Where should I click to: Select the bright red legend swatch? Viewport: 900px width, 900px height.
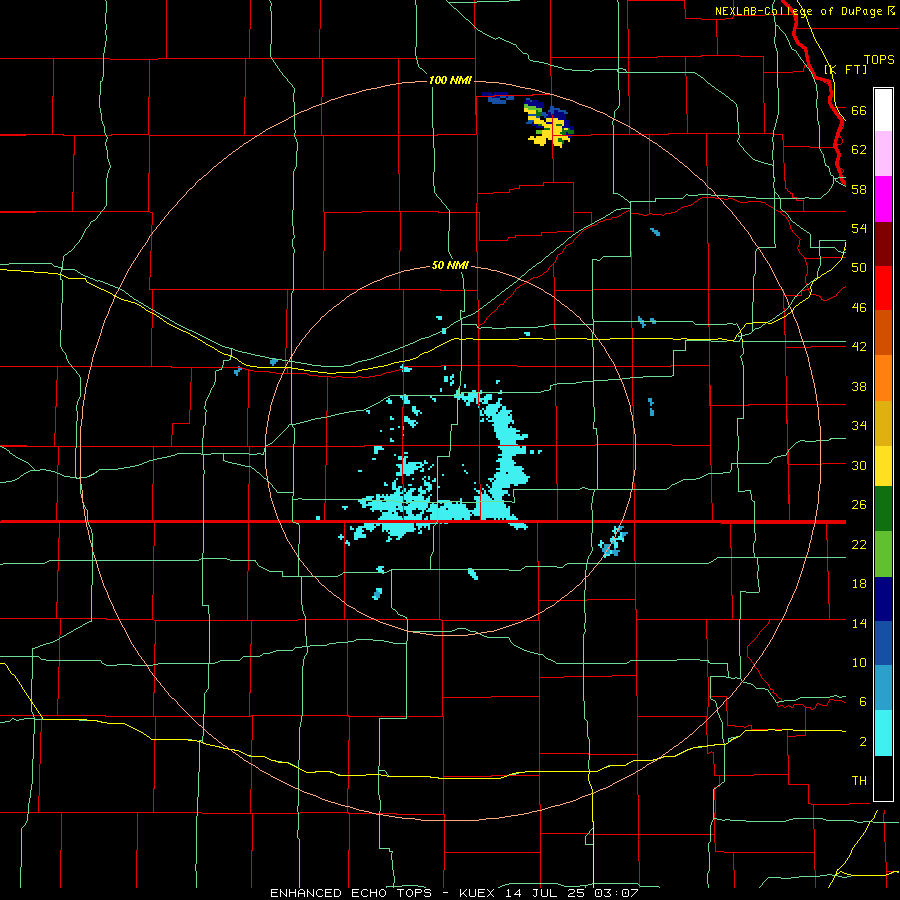883,288
